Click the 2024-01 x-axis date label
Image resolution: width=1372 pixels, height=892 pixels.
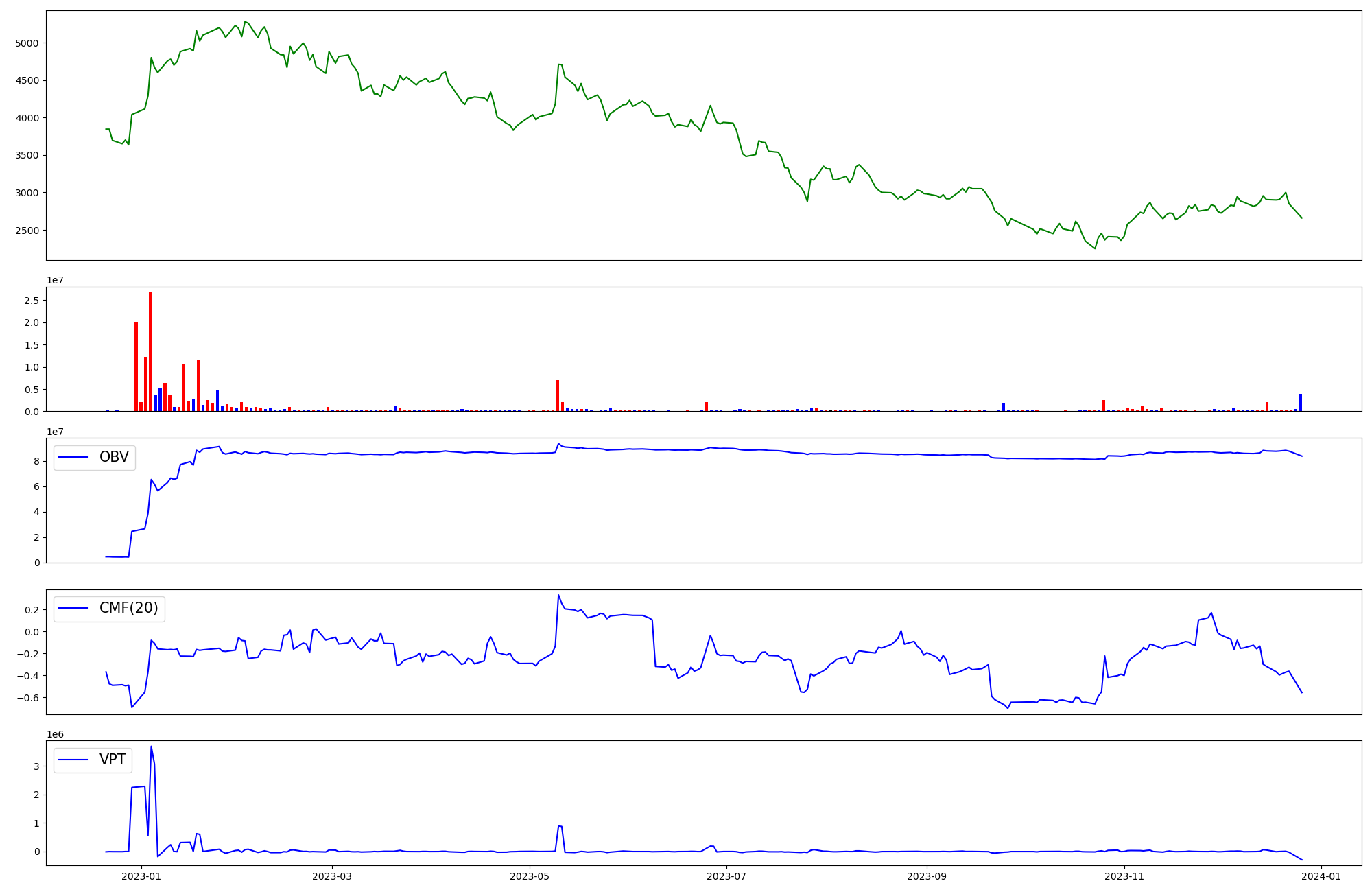[1321, 876]
